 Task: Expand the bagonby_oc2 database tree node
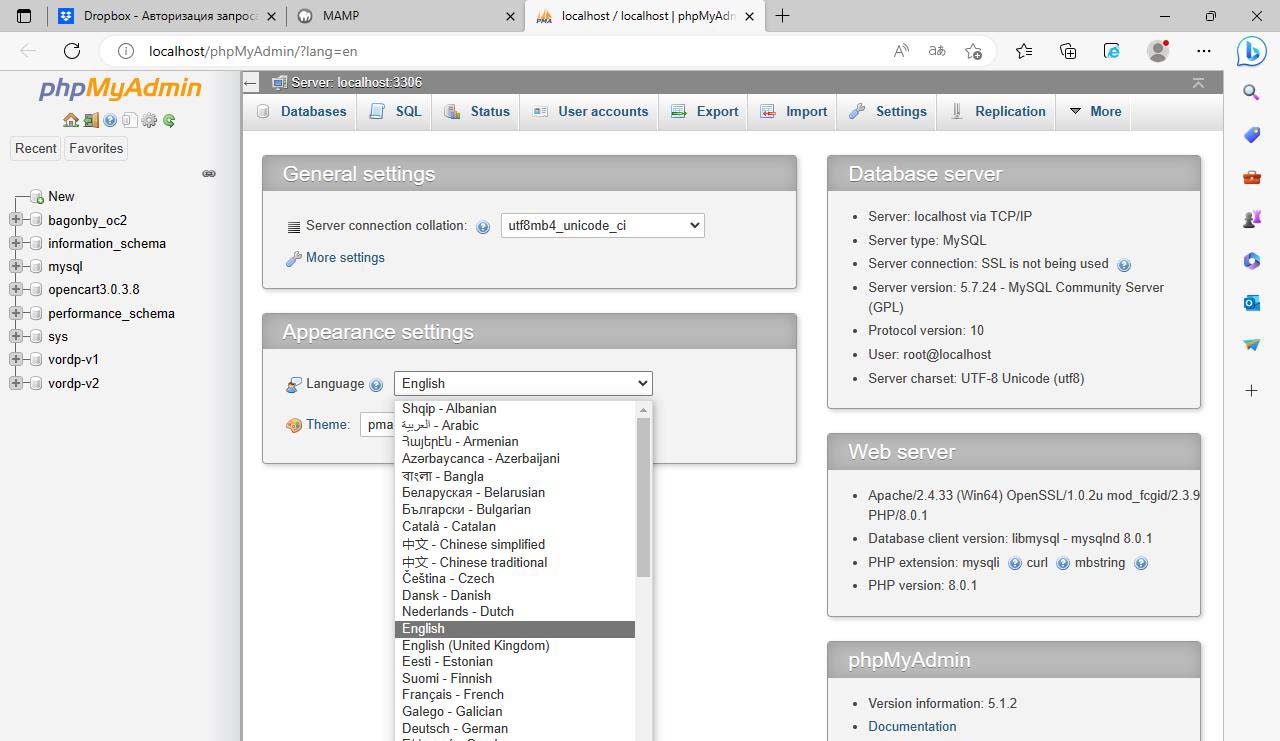click(x=16, y=220)
